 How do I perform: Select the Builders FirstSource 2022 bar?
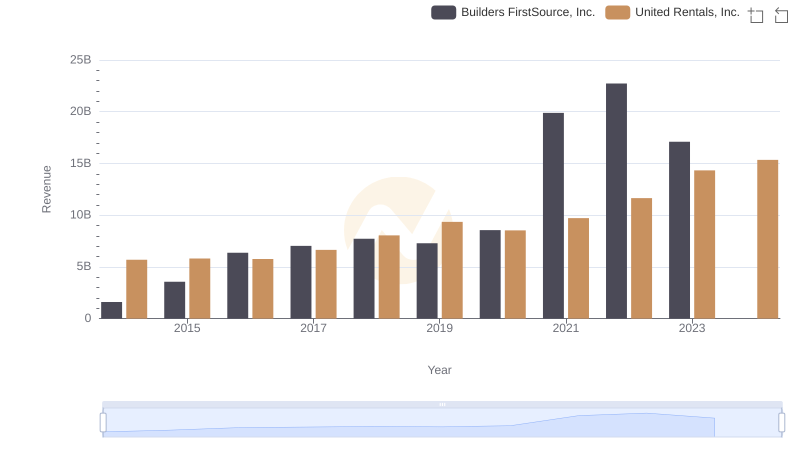point(616,201)
